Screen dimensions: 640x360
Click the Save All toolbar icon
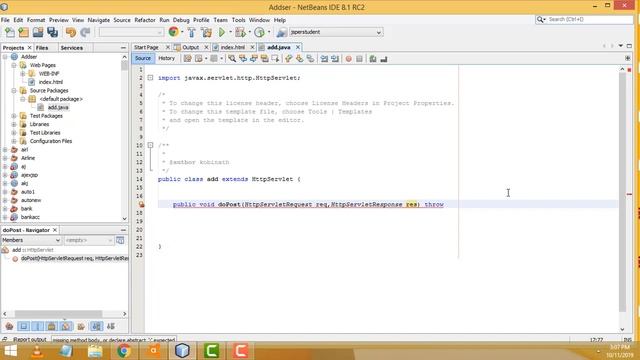53,32
